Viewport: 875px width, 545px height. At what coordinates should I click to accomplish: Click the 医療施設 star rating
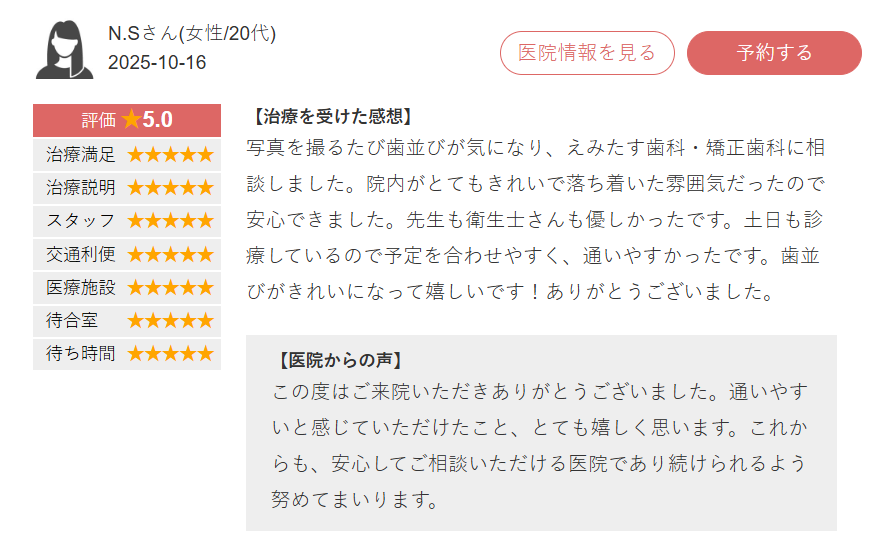[170, 288]
